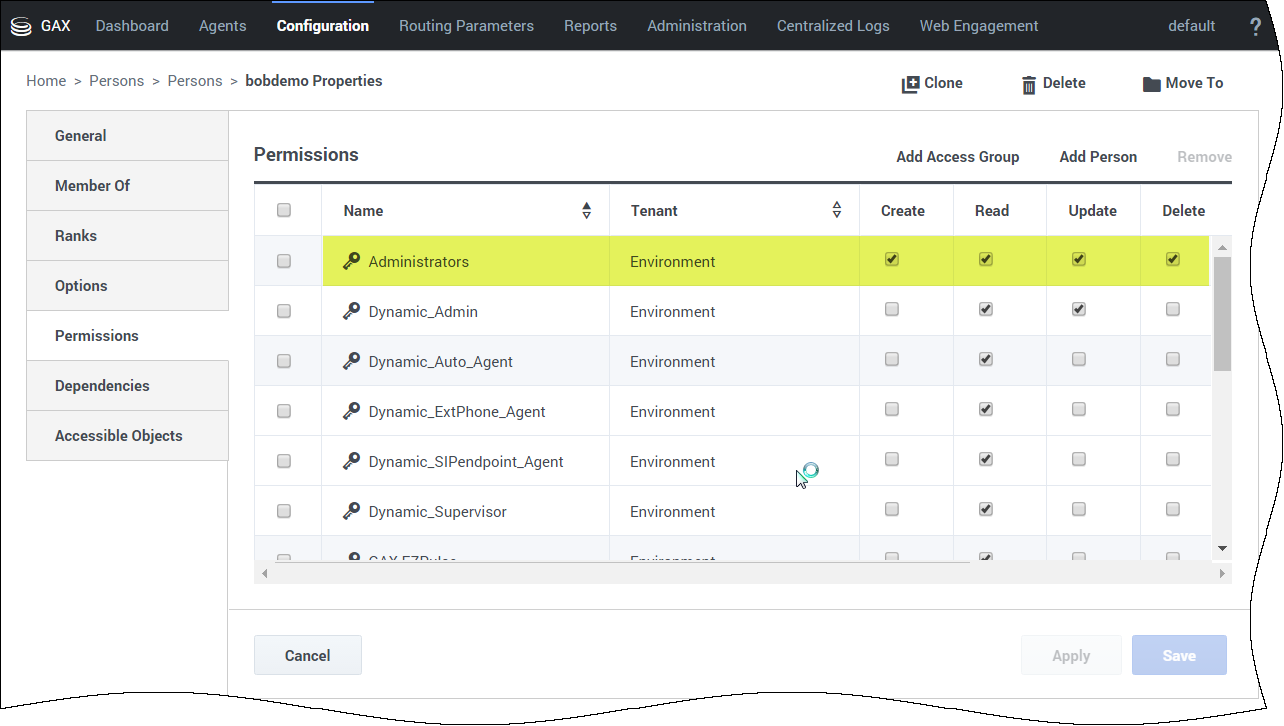Viewport: 1284px width, 726px height.
Task: Switch to the Ranks tab
Action: click(127, 236)
